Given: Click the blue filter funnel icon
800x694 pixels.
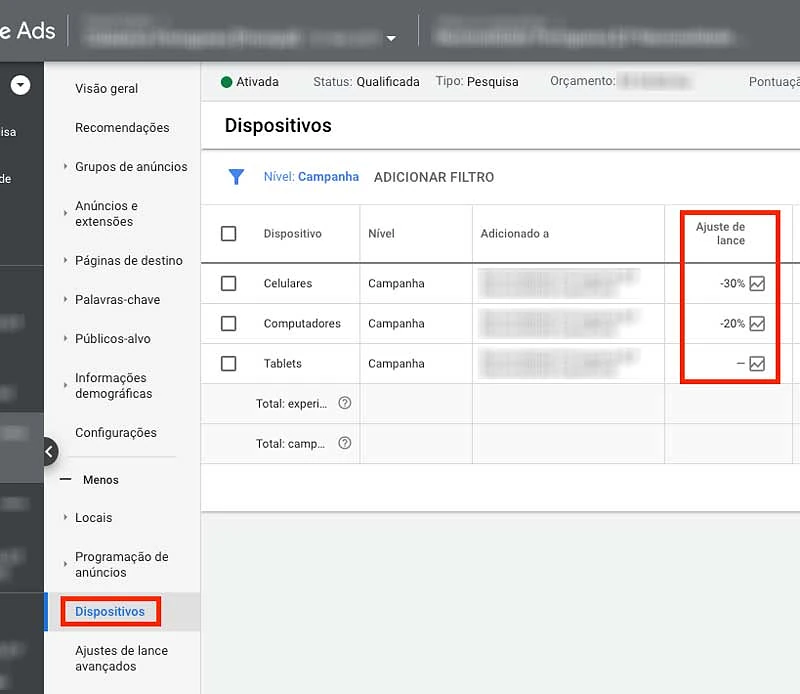Looking at the screenshot, I should pyautogui.click(x=236, y=177).
